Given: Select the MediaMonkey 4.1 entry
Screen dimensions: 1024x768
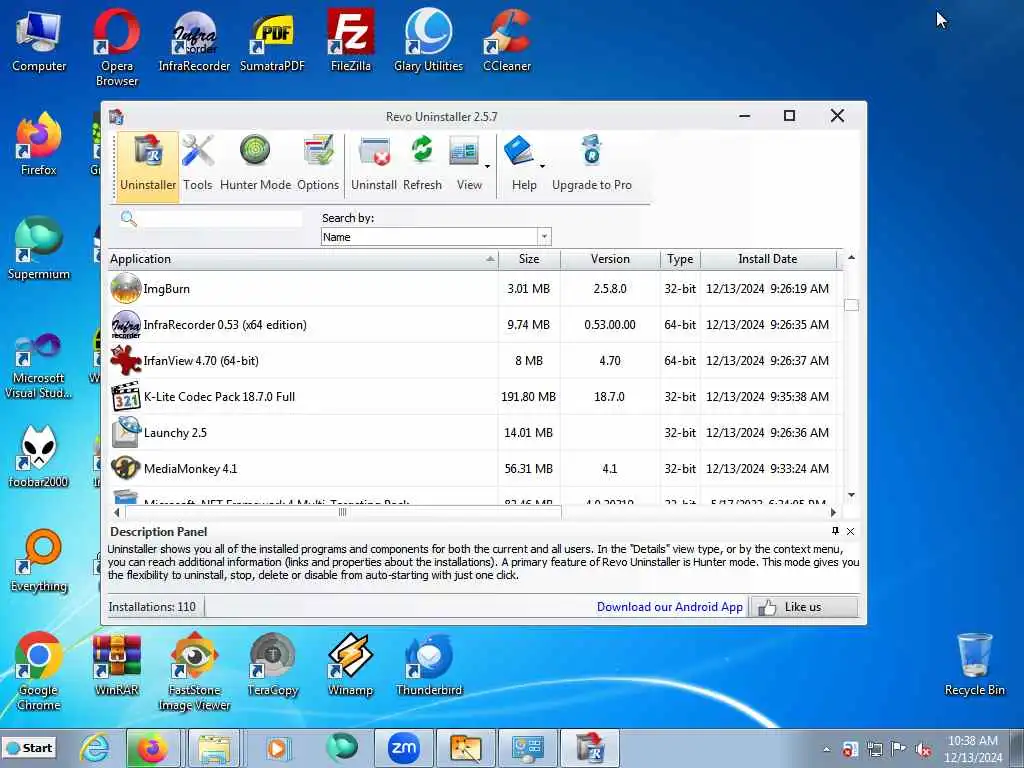Looking at the screenshot, I should pyautogui.click(x=475, y=468).
